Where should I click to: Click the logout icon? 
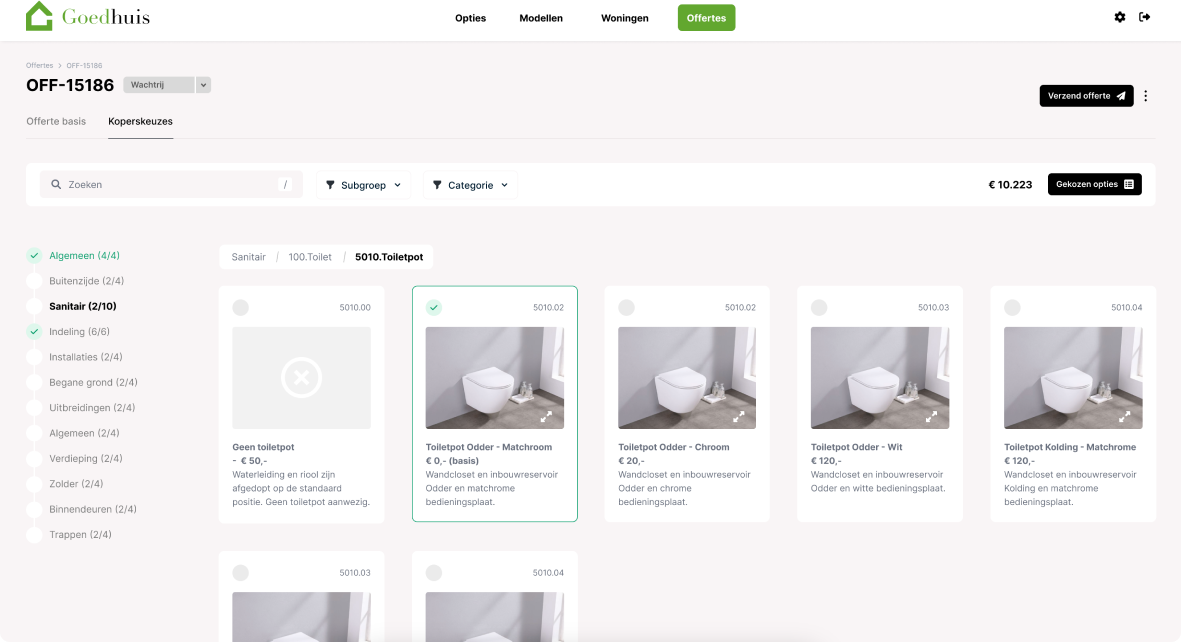pos(1145,17)
